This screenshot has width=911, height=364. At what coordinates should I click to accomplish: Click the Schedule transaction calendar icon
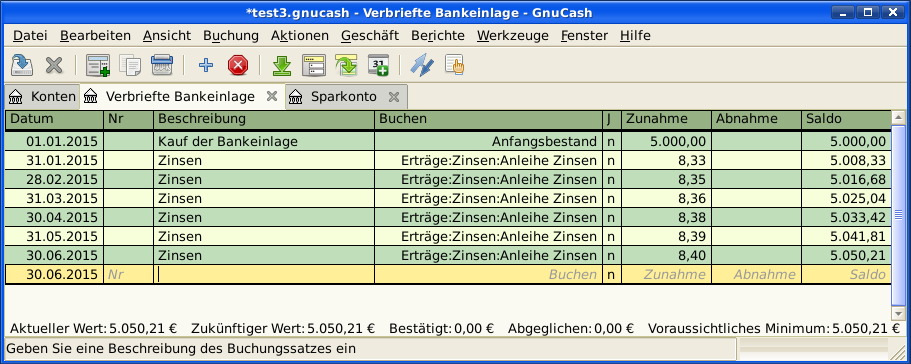pos(378,65)
